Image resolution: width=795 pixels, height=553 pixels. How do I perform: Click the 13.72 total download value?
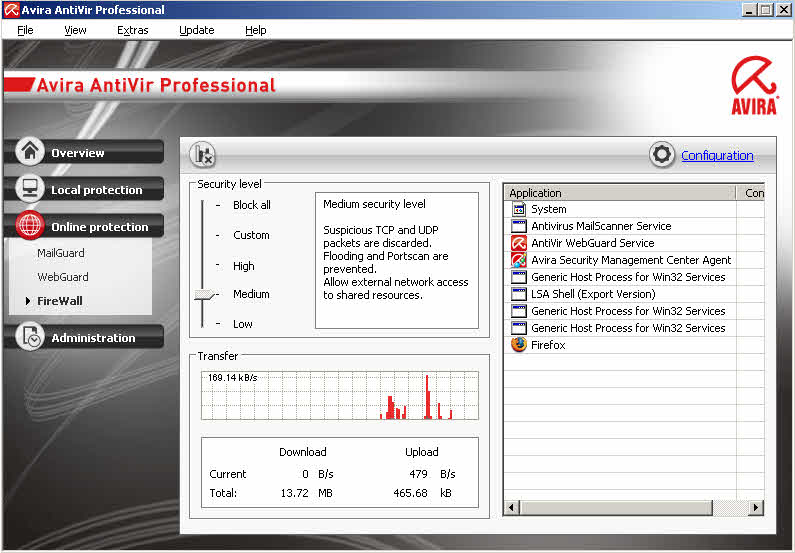295,493
